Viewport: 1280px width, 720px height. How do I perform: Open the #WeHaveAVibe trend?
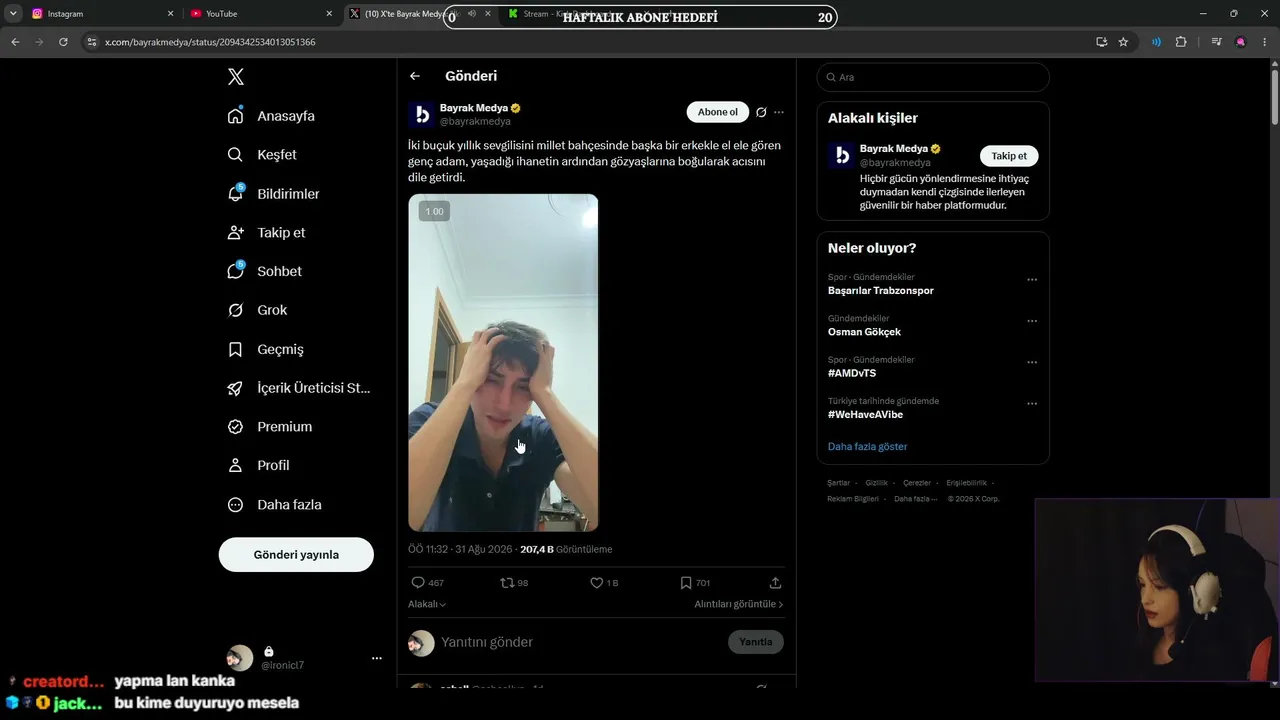tap(866, 414)
